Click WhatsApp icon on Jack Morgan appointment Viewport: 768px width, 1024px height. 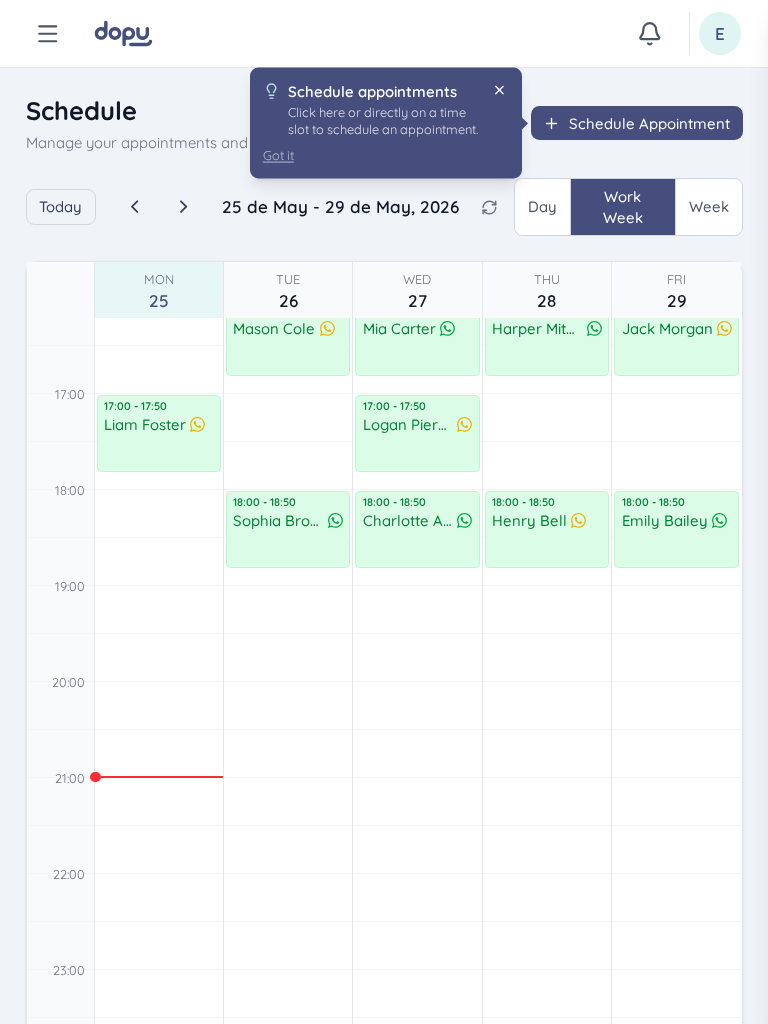[x=724, y=328]
